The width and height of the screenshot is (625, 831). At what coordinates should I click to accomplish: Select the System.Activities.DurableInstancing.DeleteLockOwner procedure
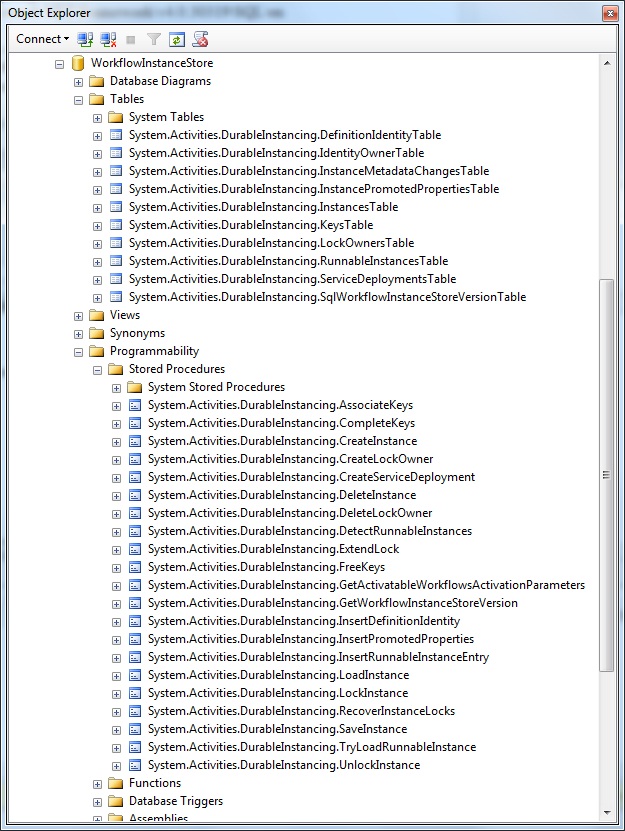tap(290, 513)
